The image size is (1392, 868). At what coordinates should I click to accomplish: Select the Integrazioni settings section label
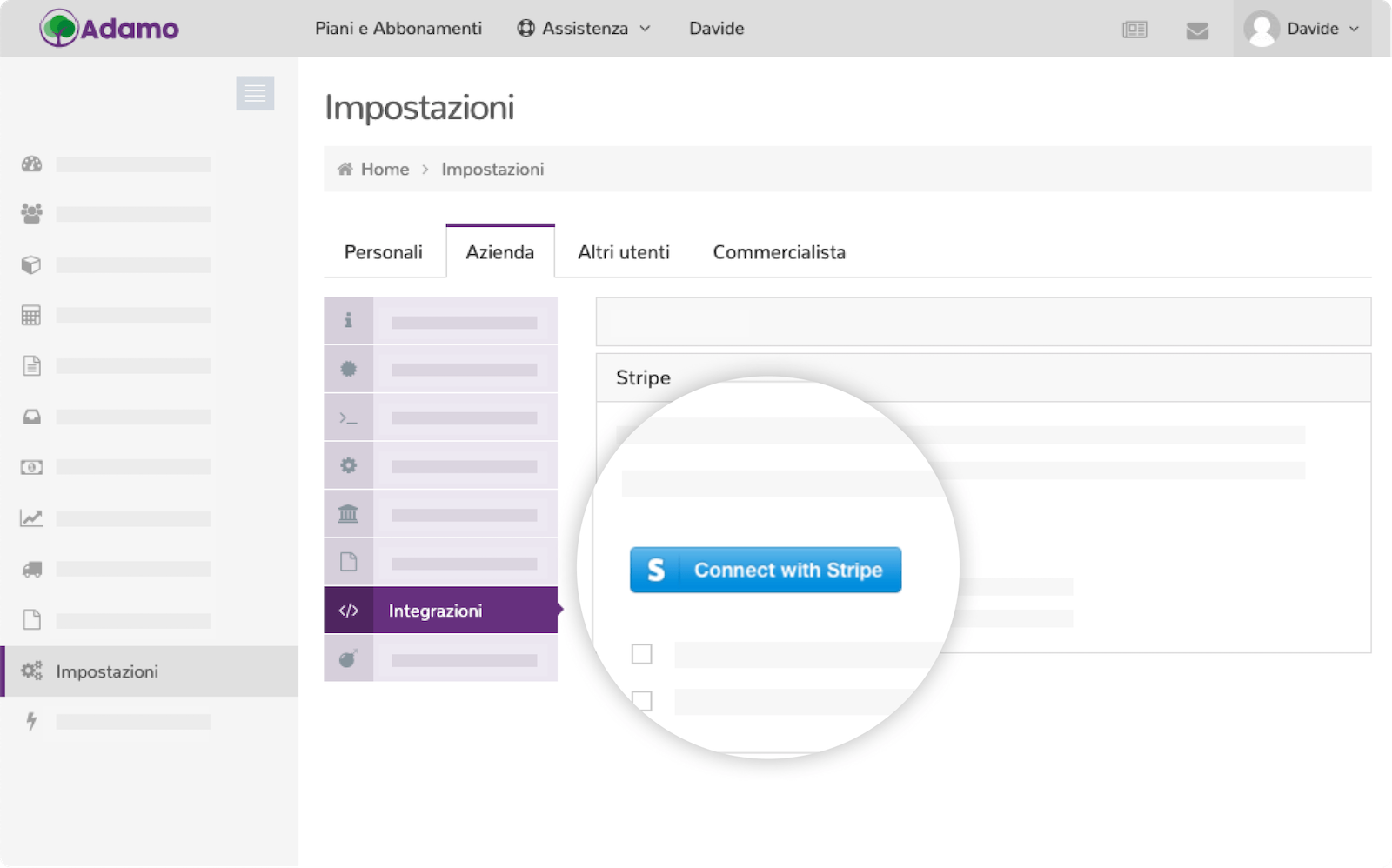pos(435,611)
